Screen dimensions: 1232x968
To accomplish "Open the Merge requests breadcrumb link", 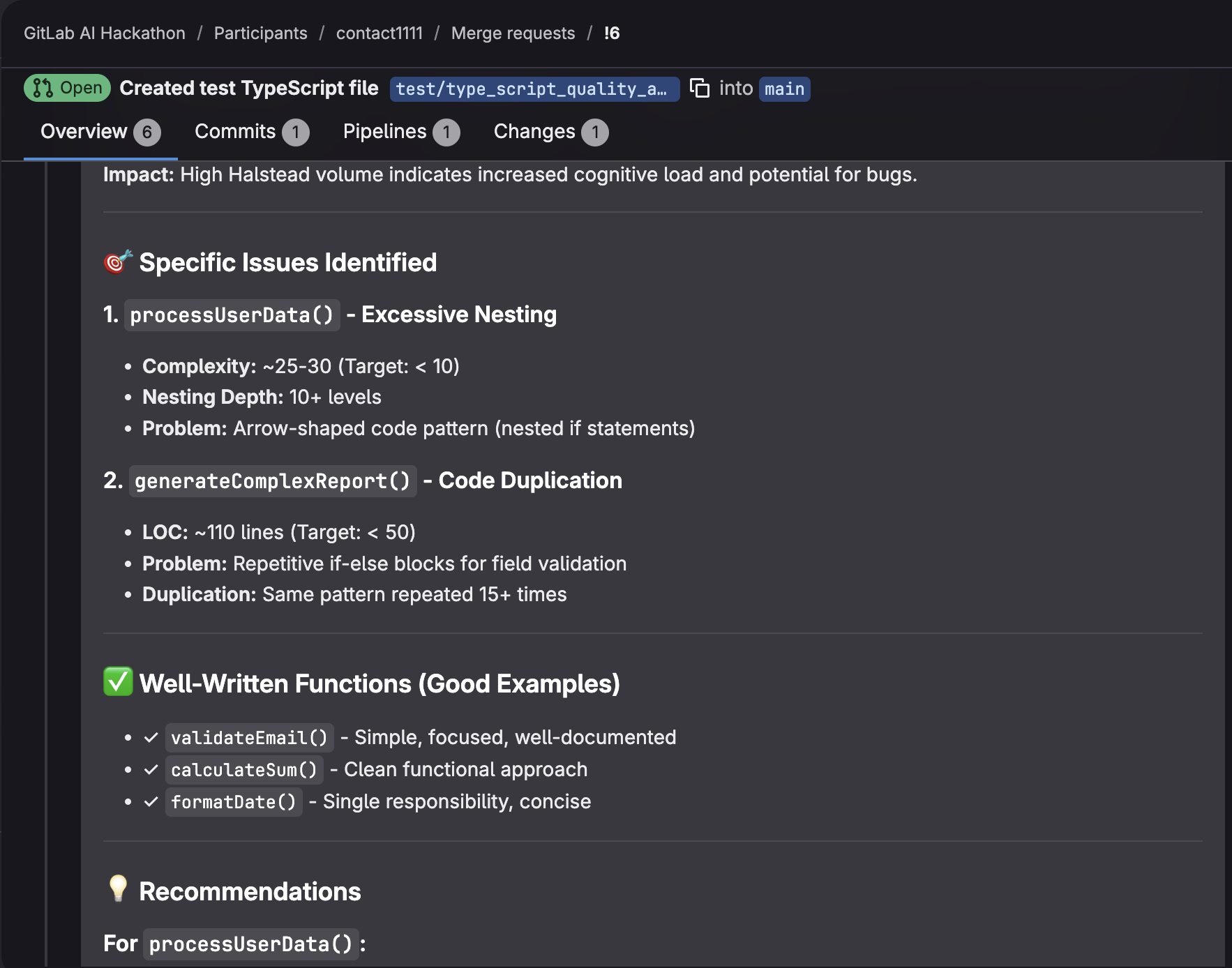I will (x=513, y=33).
